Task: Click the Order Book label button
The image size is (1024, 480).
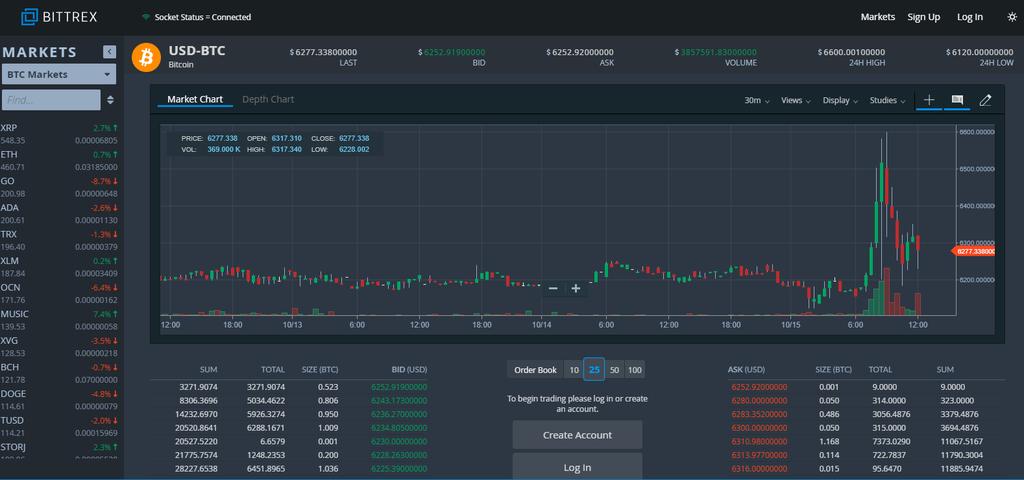Action: coord(535,370)
